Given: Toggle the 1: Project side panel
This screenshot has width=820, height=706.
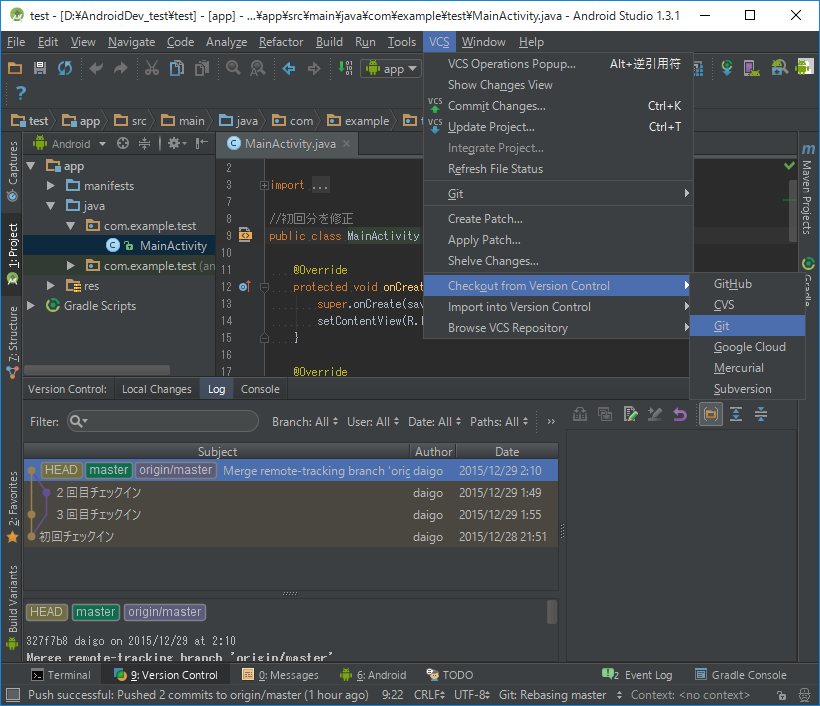Looking at the screenshot, I should click(x=12, y=254).
